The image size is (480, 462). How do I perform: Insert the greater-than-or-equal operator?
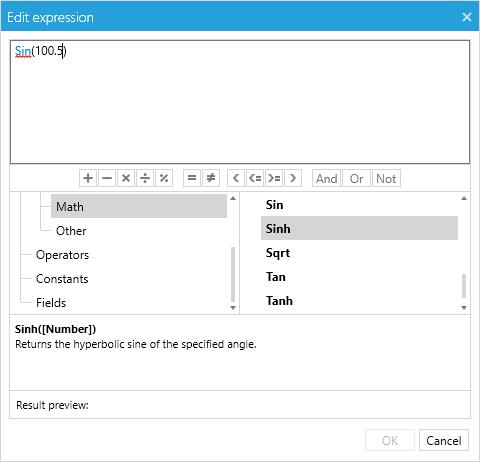pyautogui.click(x=274, y=178)
